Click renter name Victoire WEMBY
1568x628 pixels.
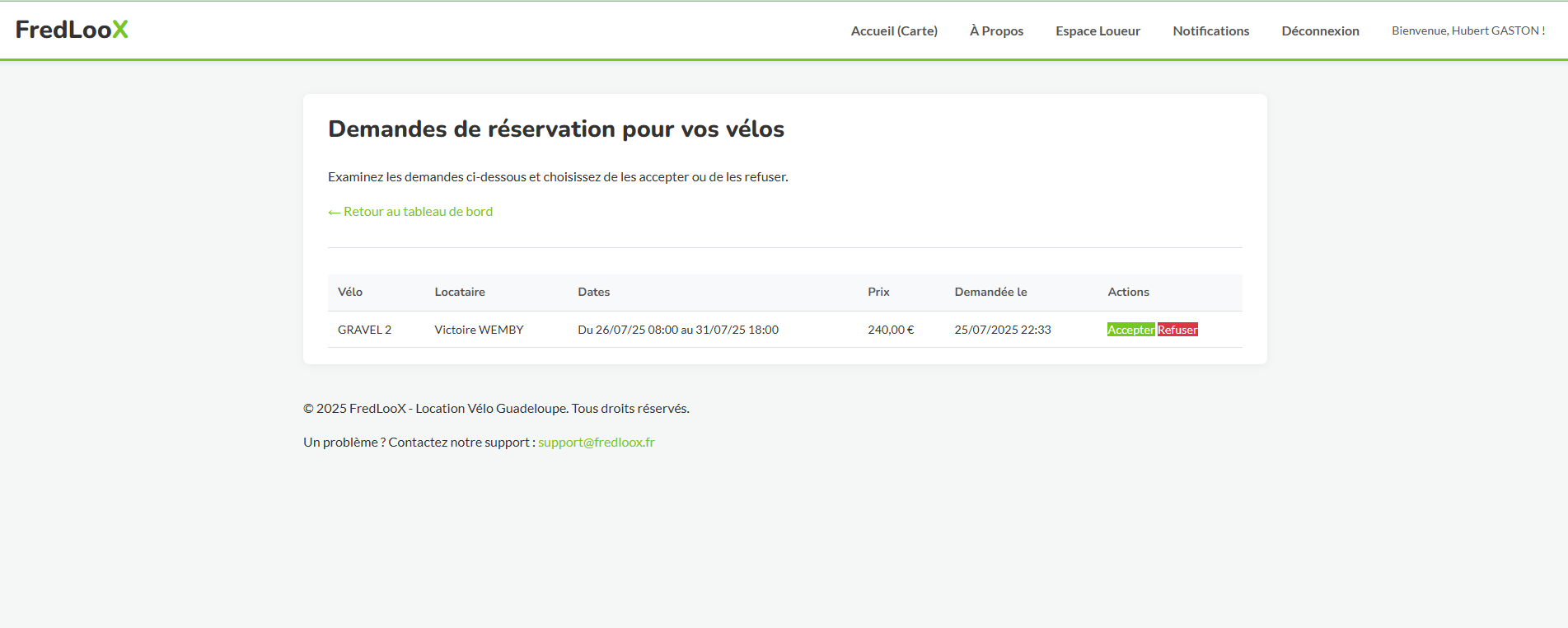click(x=479, y=330)
